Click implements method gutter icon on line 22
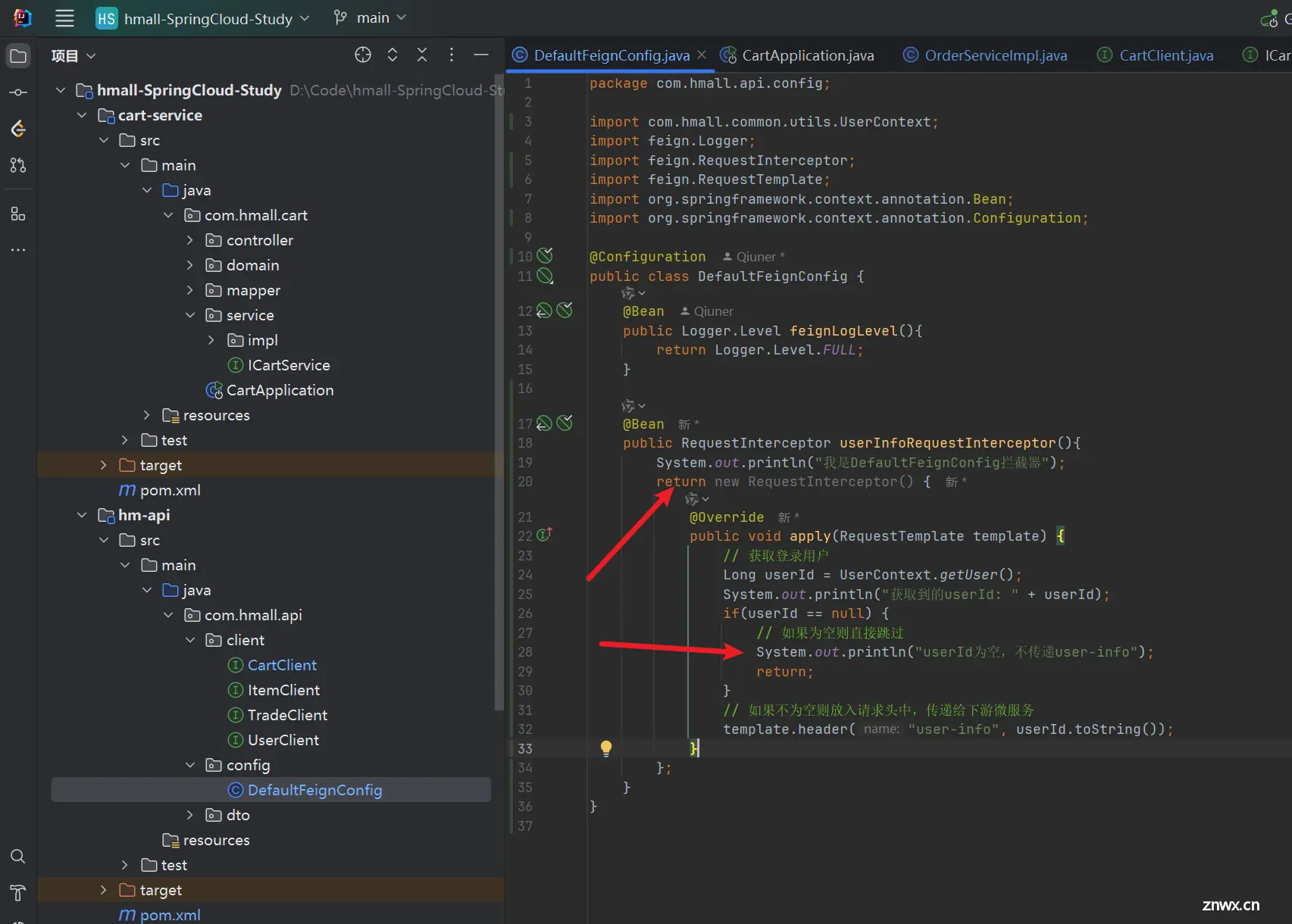1292x924 pixels. click(x=545, y=535)
